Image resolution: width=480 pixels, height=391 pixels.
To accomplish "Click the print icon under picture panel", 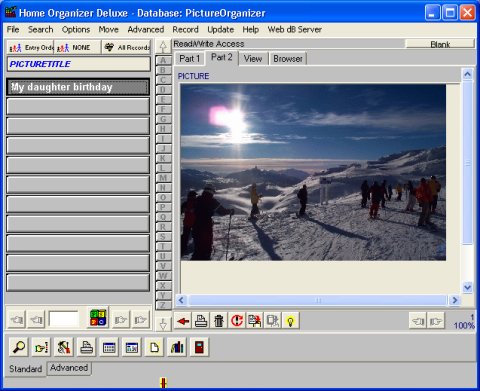I will point(201,321).
